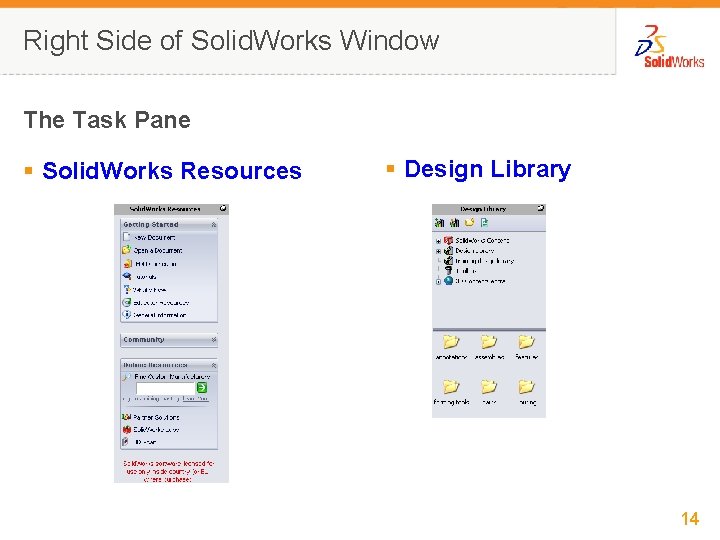Screen dimensions: 720x540
Task: Click the red SolidWorks Content tree icon
Action: (x=449, y=240)
